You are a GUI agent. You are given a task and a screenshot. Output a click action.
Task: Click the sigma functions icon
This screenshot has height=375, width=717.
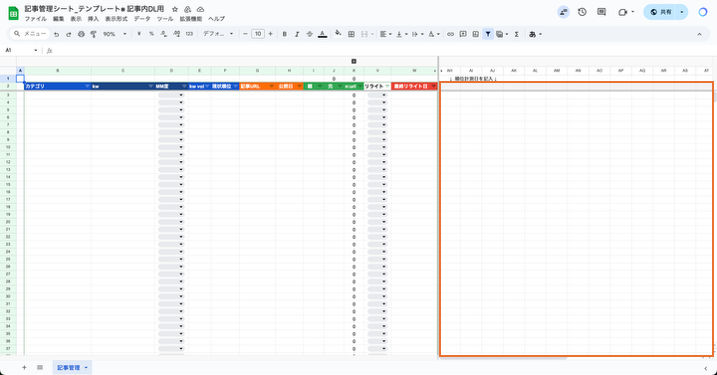click(516, 34)
